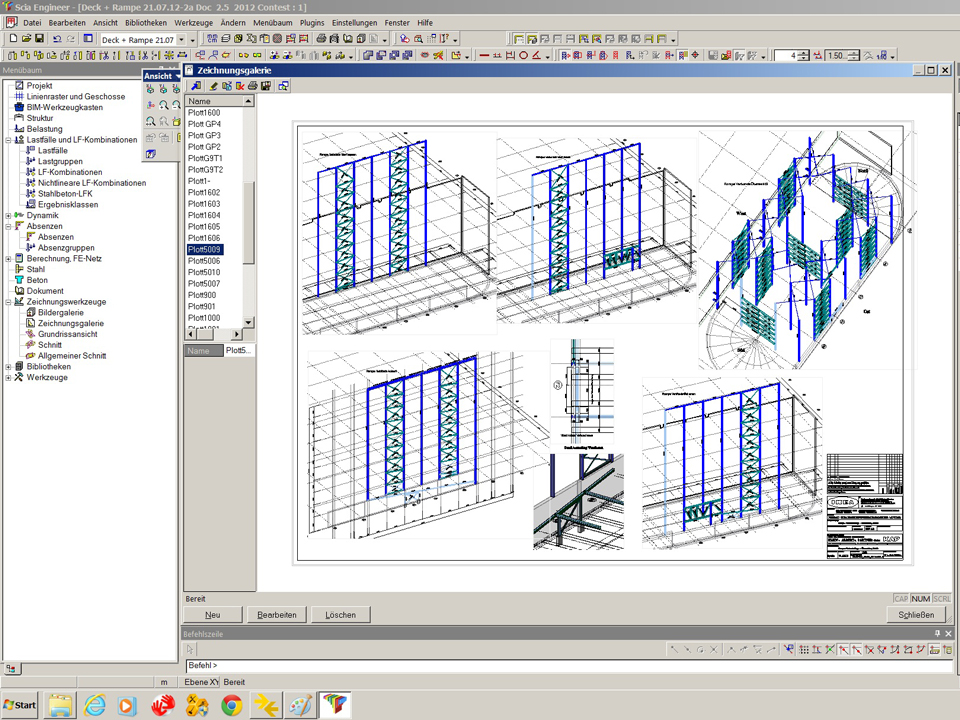Image resolution: width=960 pixels, height=720 pixels.
Task: Open Bildergalerie in the menu tree
Action: (60, 312)
